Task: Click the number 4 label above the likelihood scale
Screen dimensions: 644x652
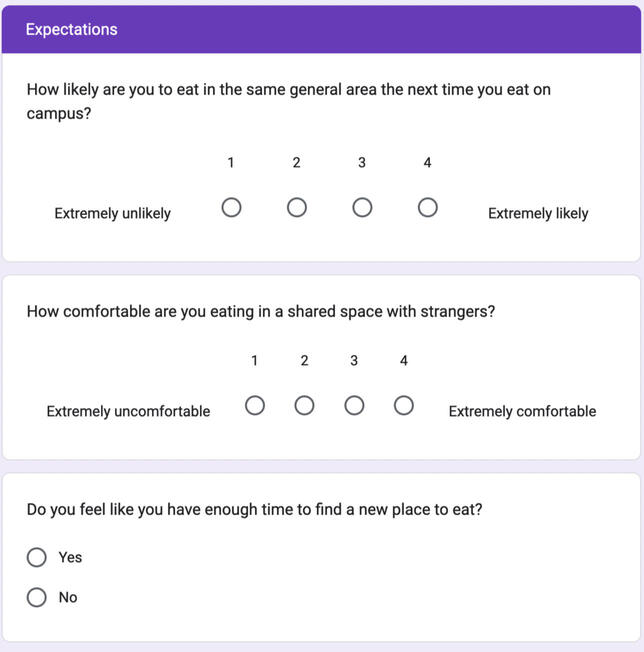Action: tap(427, 163)
